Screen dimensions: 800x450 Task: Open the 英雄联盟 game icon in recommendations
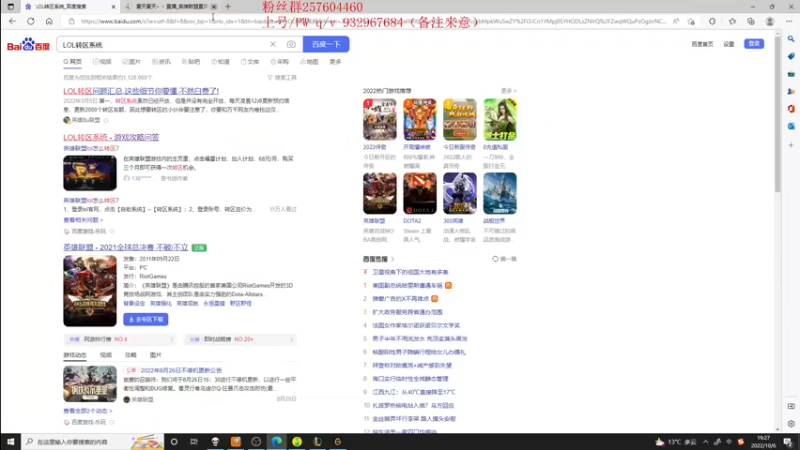[x=380, y=193]
